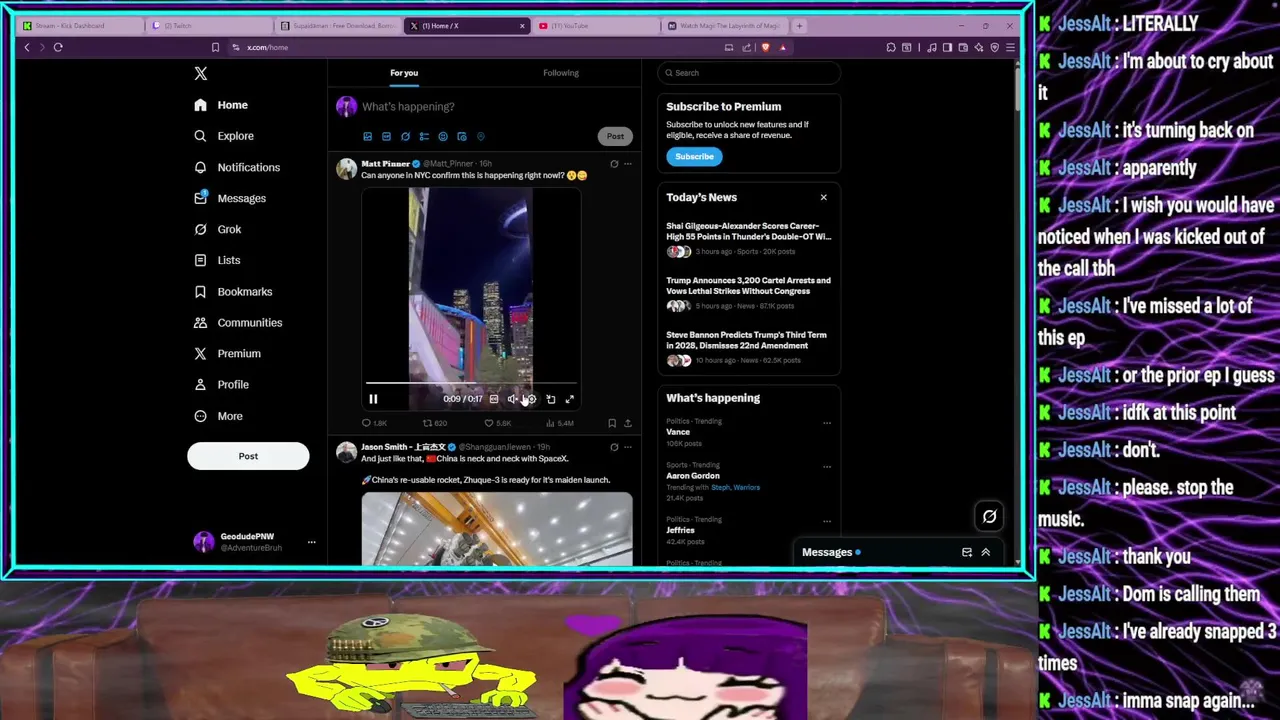Open more options for Jason Smith's post

[x=628, y=447]
